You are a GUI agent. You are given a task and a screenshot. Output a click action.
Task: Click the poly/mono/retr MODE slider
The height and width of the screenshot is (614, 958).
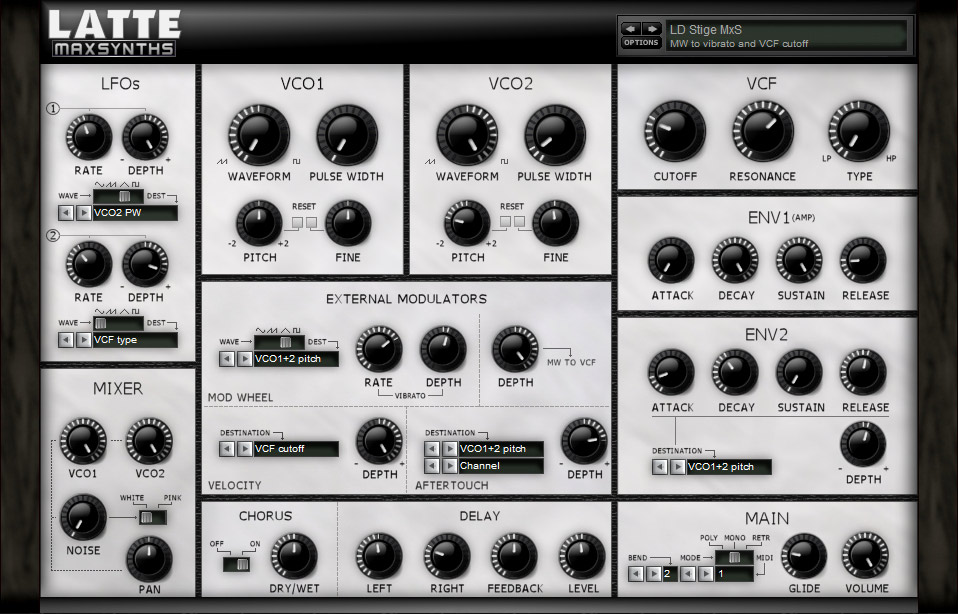pyautogui.click(x=734, y=557)
